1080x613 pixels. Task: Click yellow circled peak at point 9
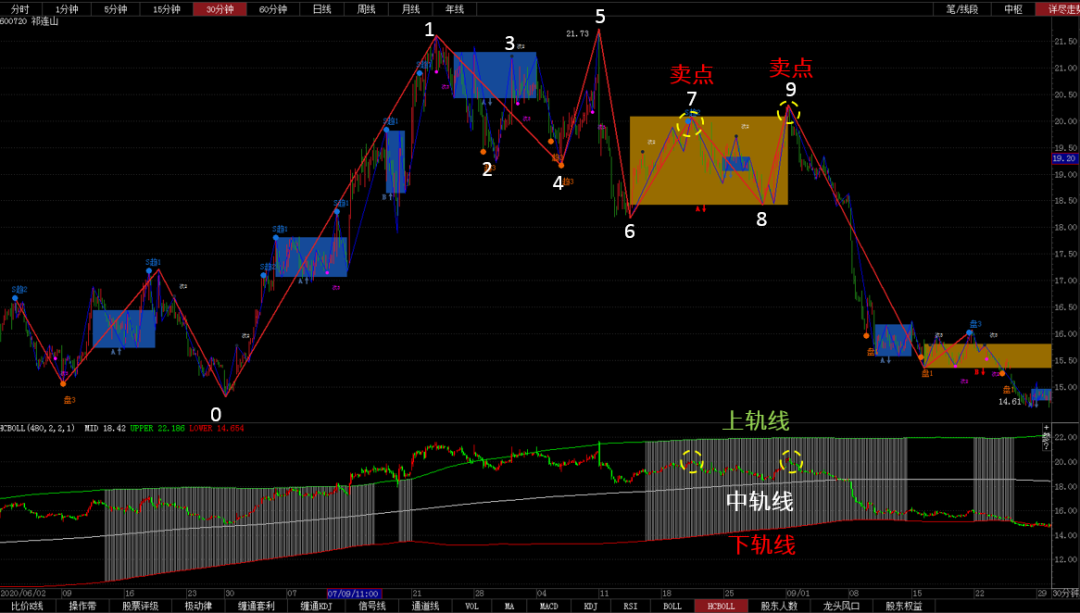click(x=789, y=111)
